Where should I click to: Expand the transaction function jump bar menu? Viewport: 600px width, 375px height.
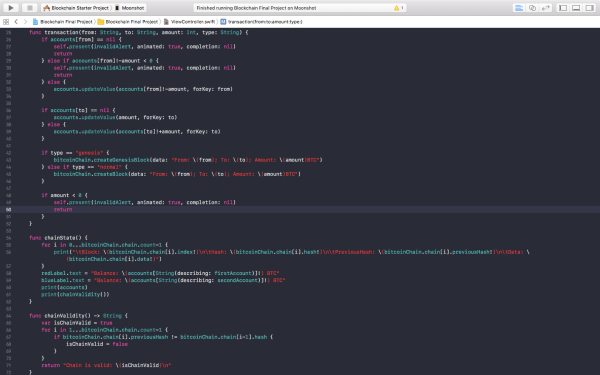click(x=261, y=22)
